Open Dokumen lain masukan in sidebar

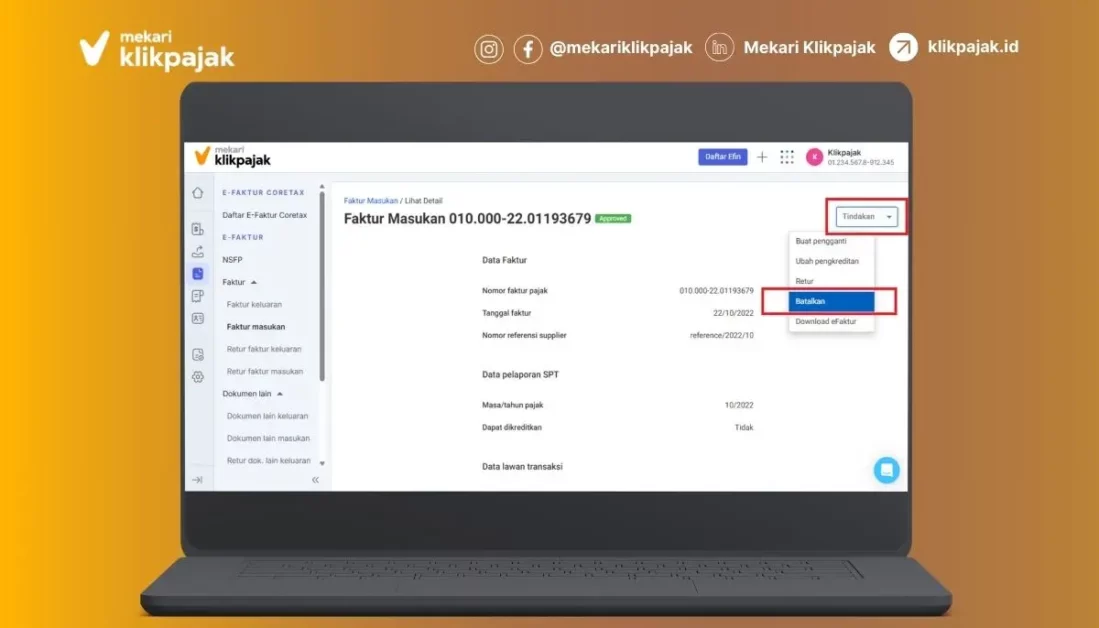pos(268,439)
